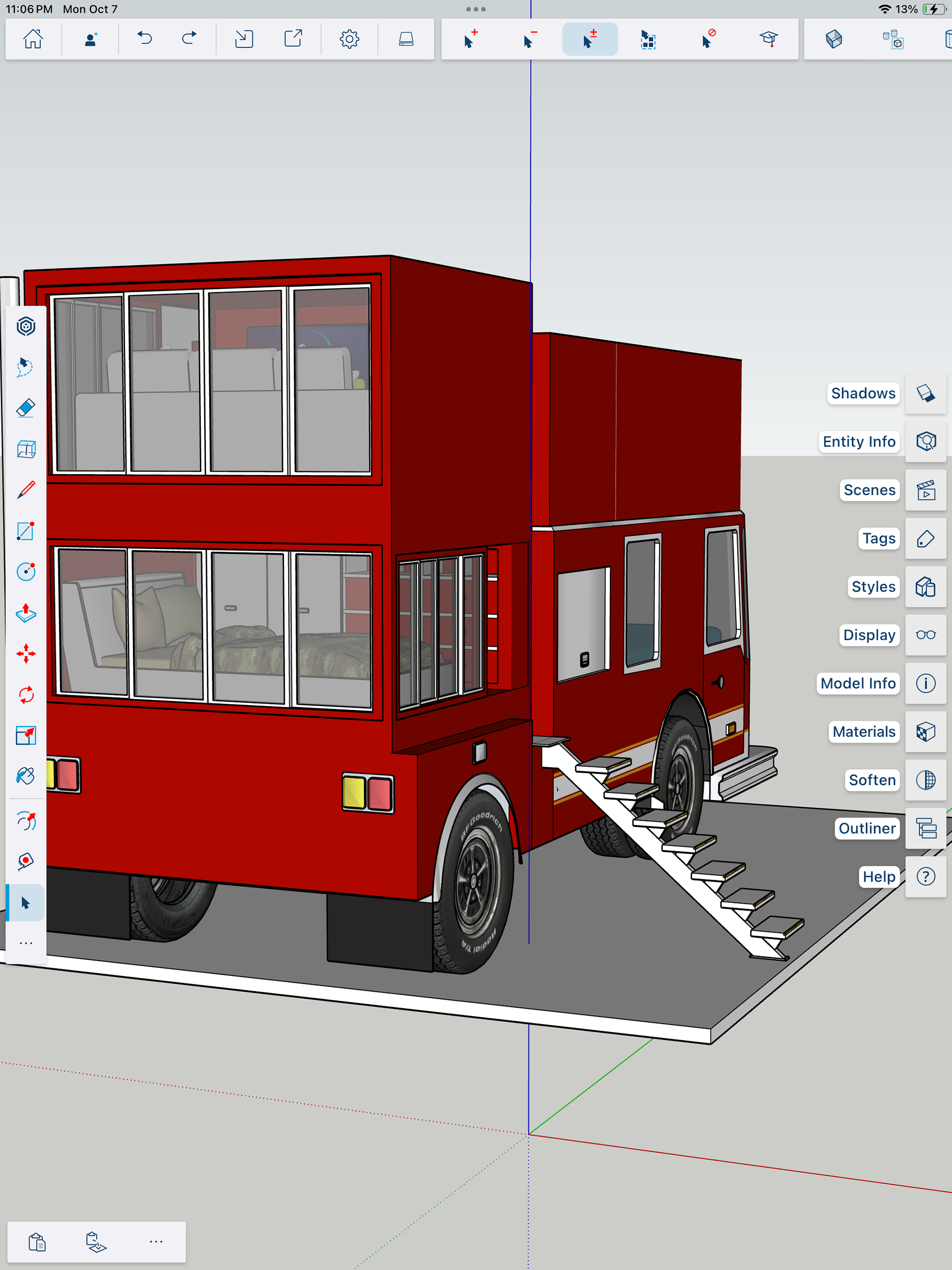Expand the left toolbar more options dots
Viewport: 952px width, 1270px height.
(x=26, y=943)
